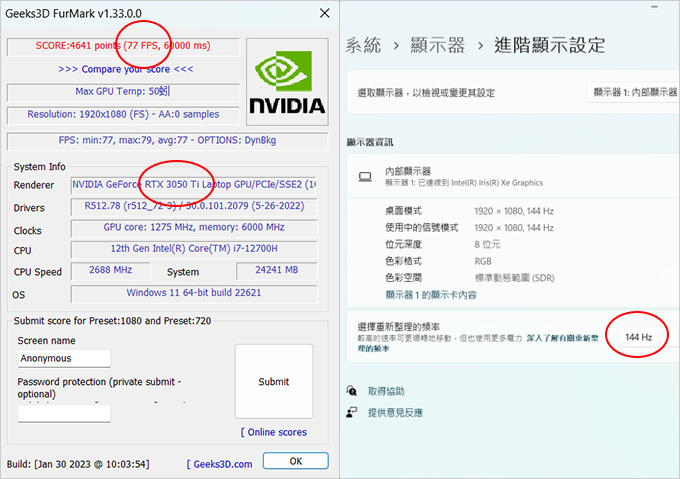Click the 取得協助 link
The width and height of the screenshot is (680, 479).
(x=386, y=391)
